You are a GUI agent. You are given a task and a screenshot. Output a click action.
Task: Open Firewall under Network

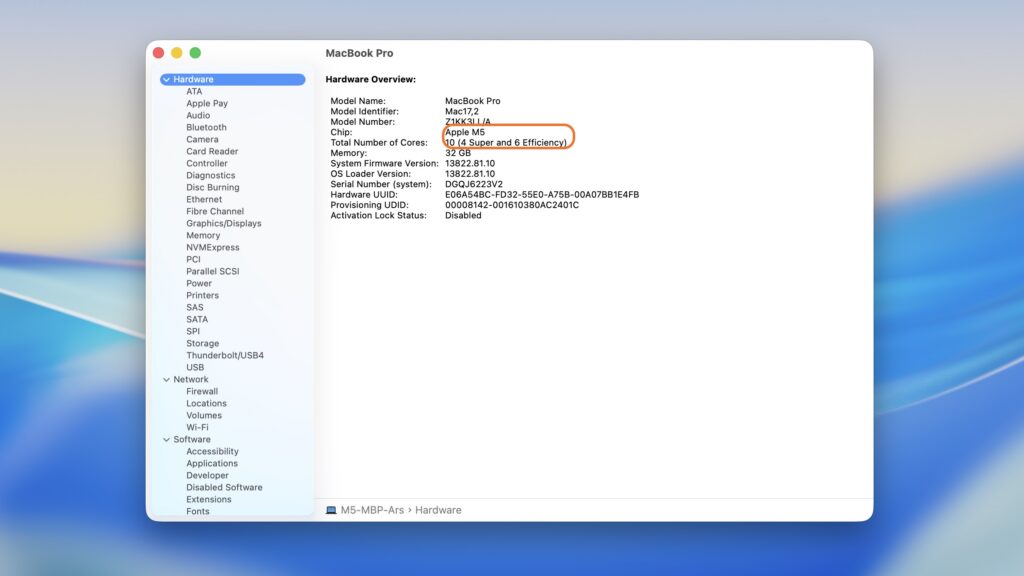coord(202,391)
